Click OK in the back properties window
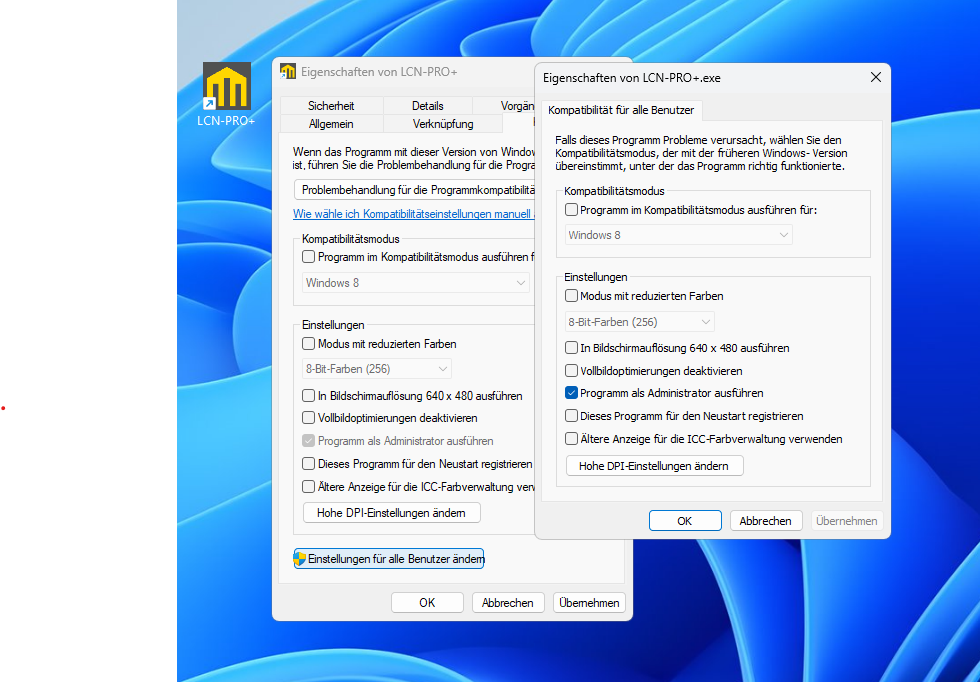Image resolution: width=980 pixels, height=682 pixels. coord(428,603)
